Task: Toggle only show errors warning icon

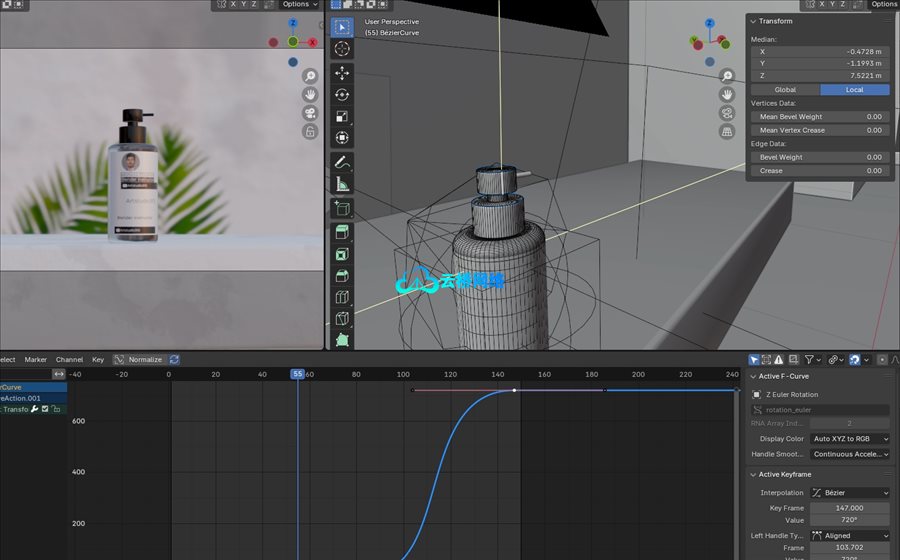Action: click(x=779, y=360)
